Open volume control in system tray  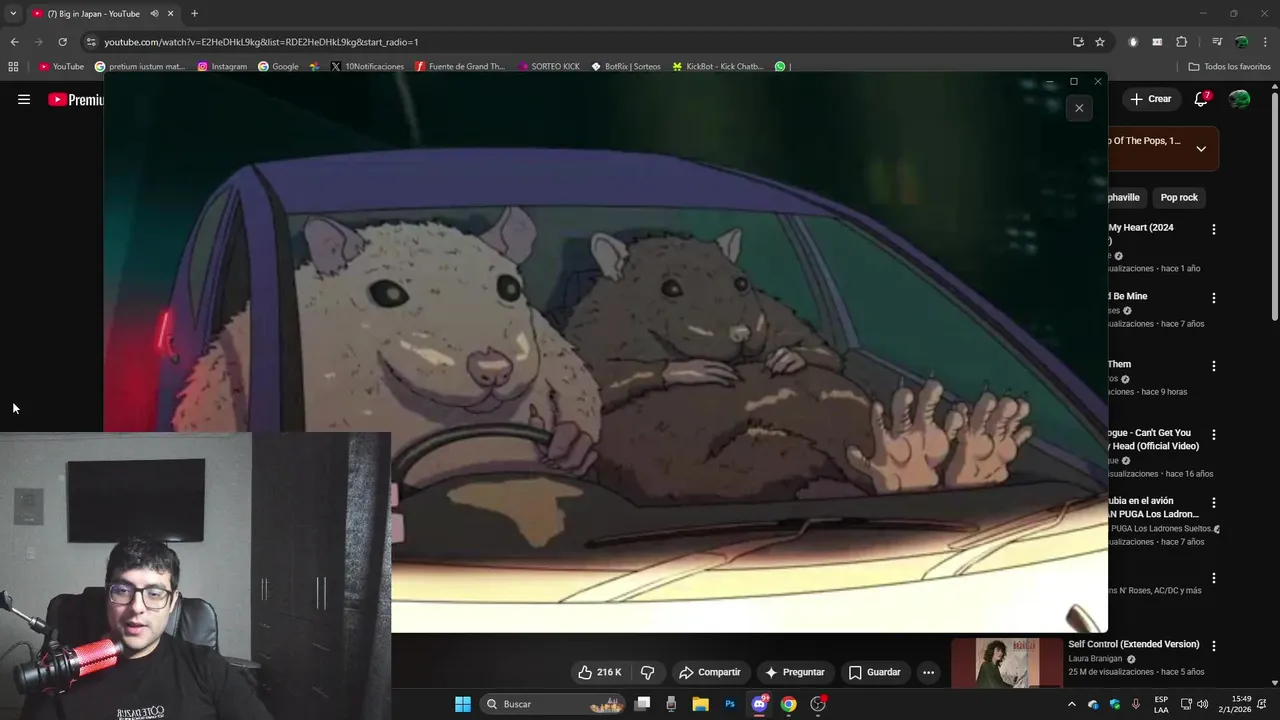(x=1202, y=704)
